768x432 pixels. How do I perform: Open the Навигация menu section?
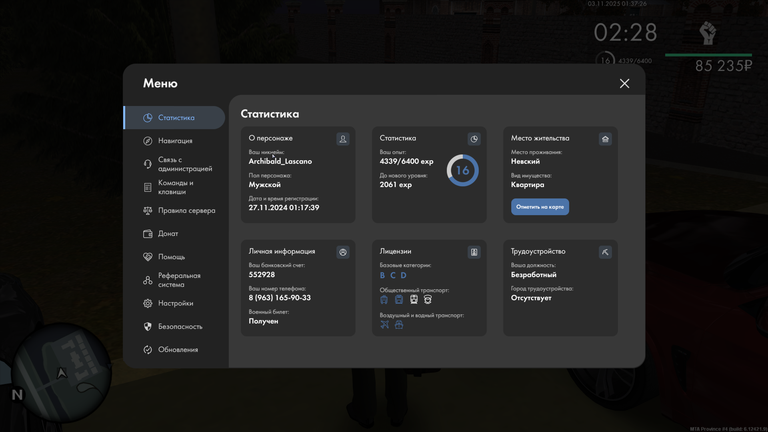point(174,141)
